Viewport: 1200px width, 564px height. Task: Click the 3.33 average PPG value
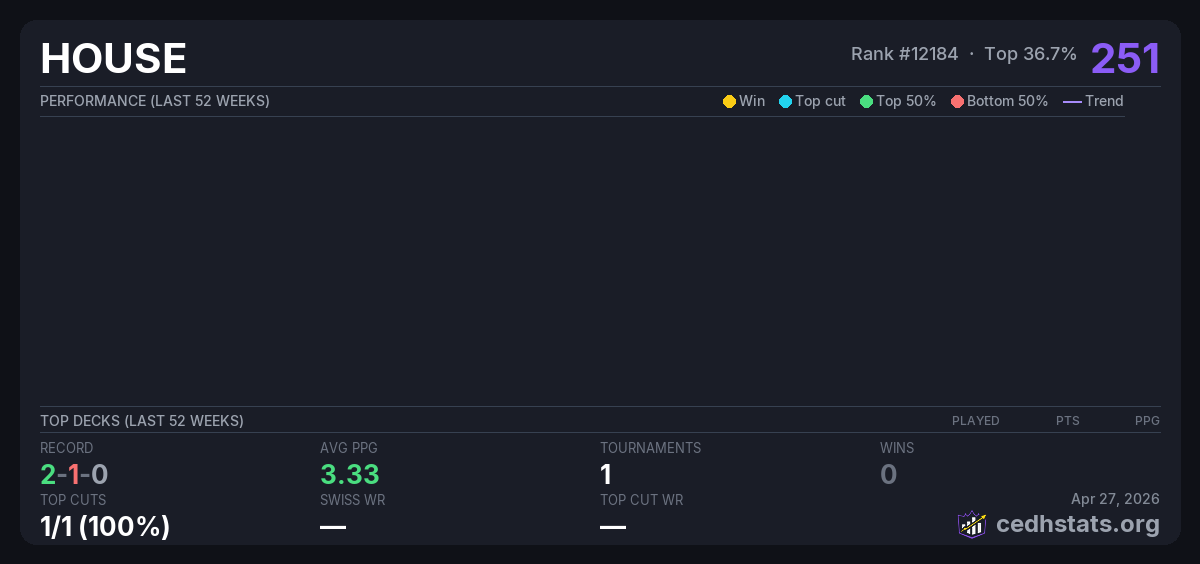pyautogui.click(x=350, y=474)
